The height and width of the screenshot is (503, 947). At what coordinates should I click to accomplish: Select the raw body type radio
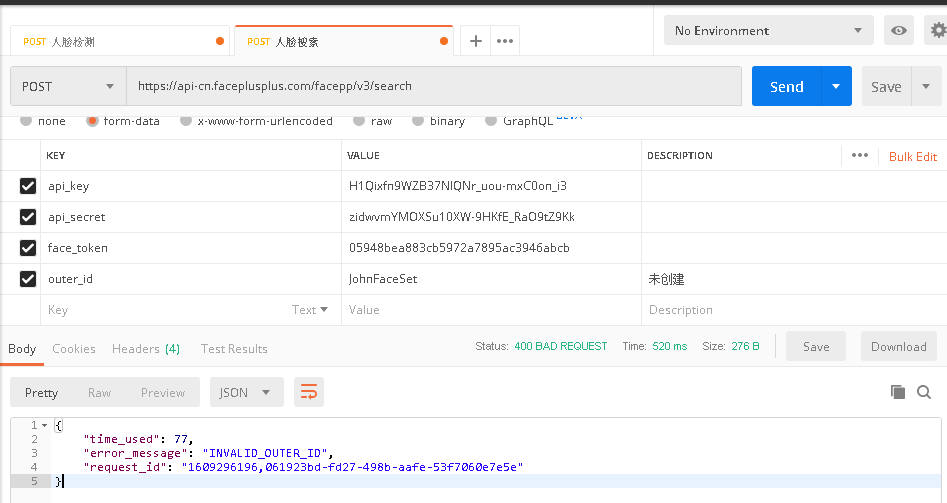coord(359,121)
